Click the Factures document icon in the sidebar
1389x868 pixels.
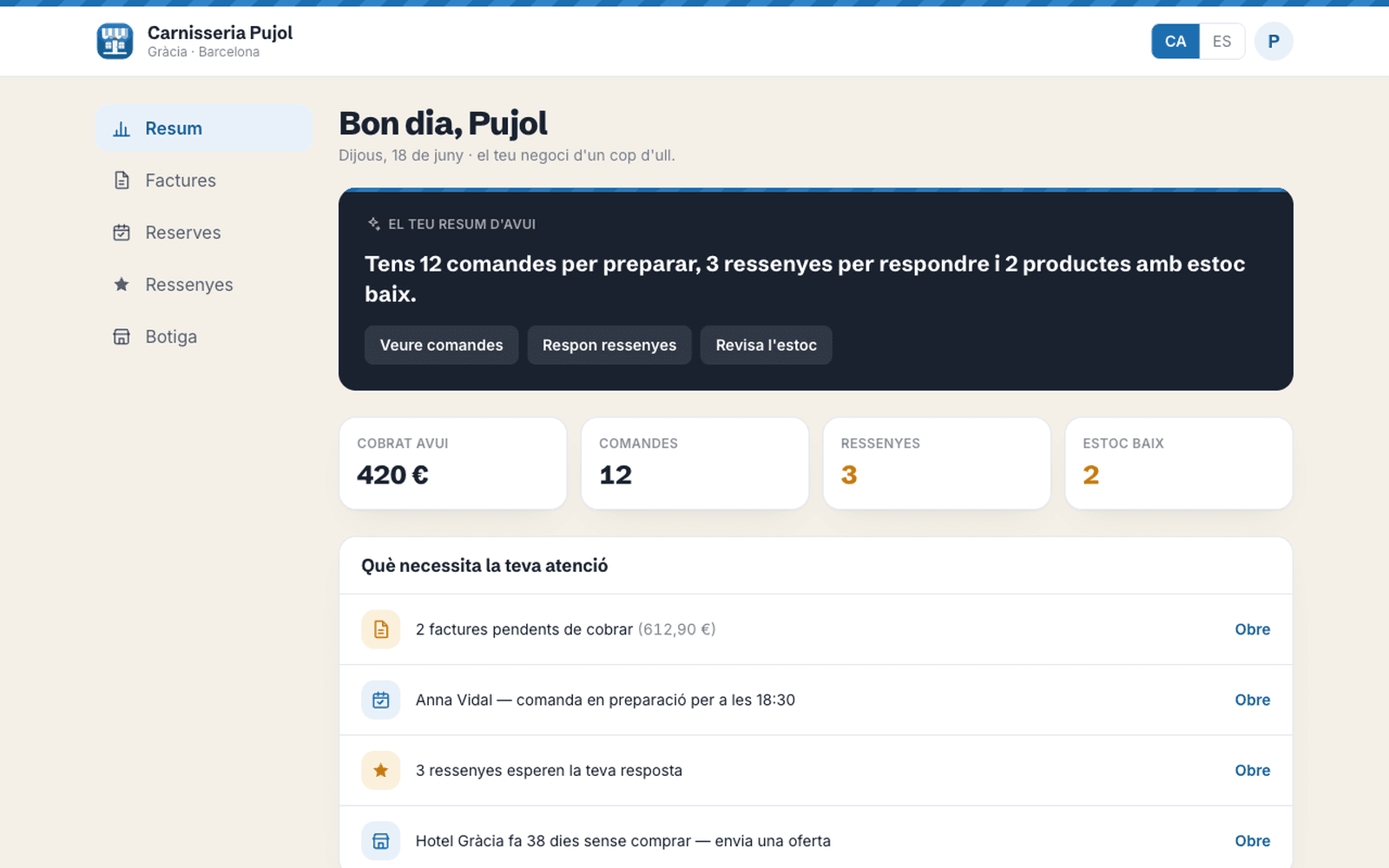pyautogui.click(x=122, y=181)
